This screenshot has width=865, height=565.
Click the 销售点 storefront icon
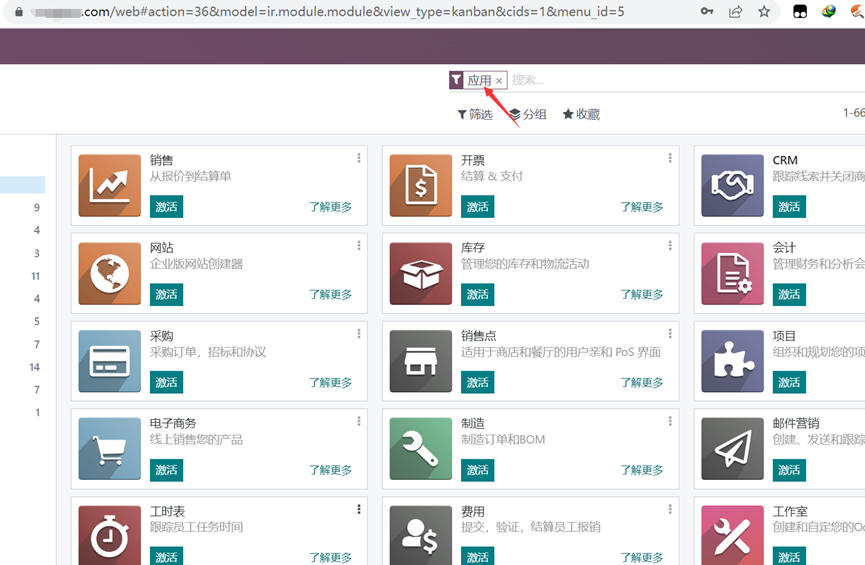pyautogui.click(x=421, y=361)
